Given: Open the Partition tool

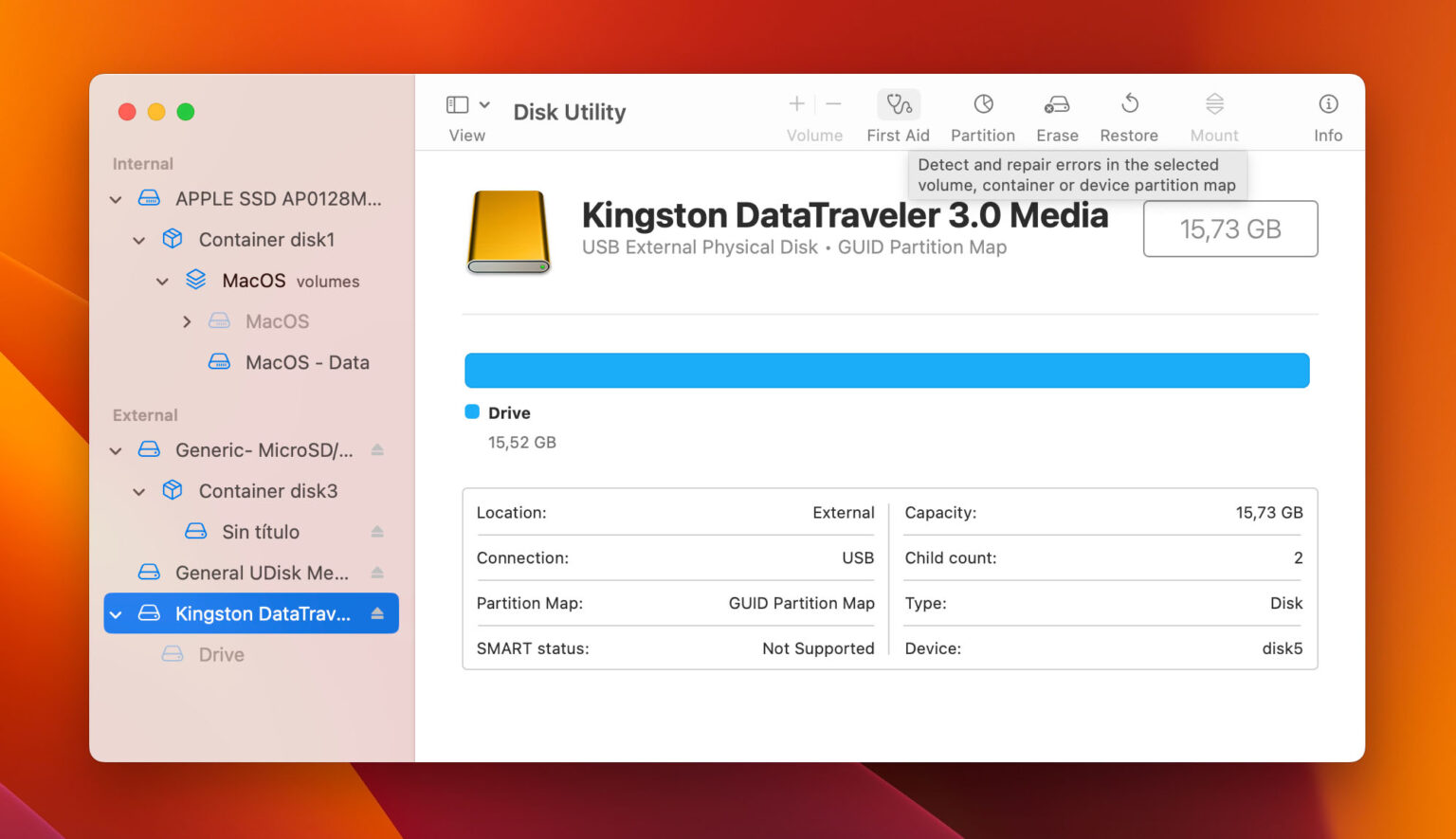Looking at the screenshot, I should click(x=982, y=112).
